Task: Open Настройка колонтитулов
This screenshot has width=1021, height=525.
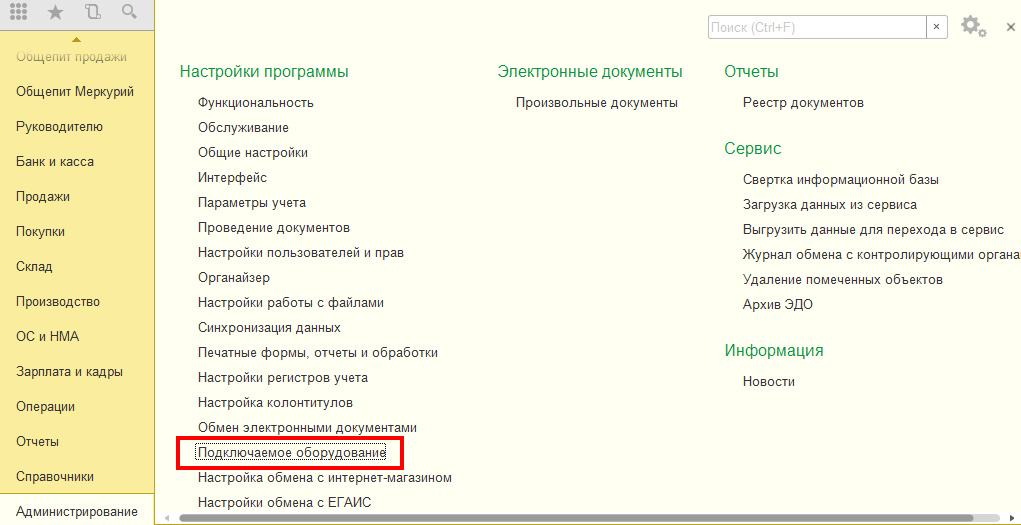Action: 275,403
